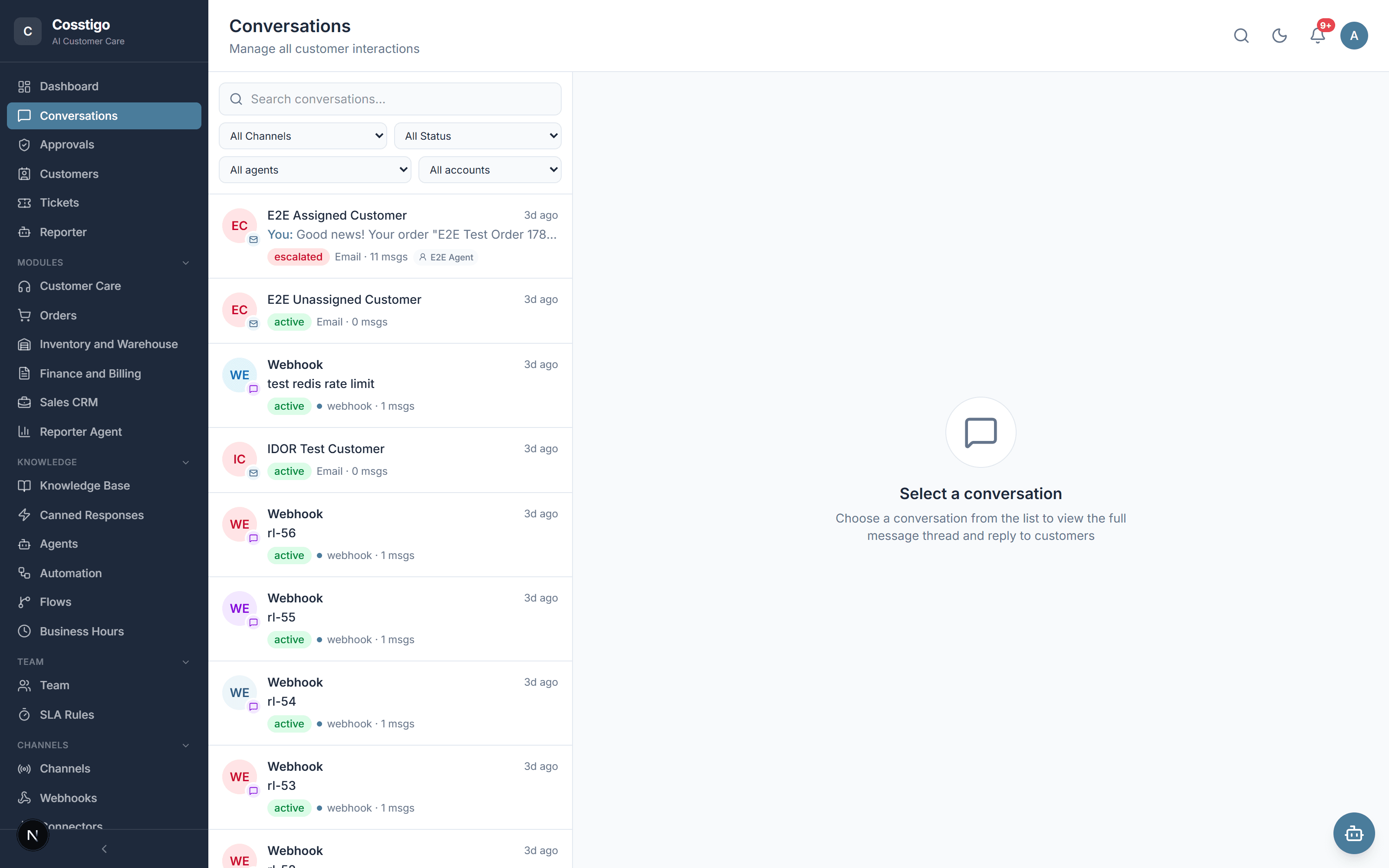Open the E2E Unassigned Customer conversation
Image resolution: width=1389 pixels, height=868 pixels.
click(x=390, y=311)
